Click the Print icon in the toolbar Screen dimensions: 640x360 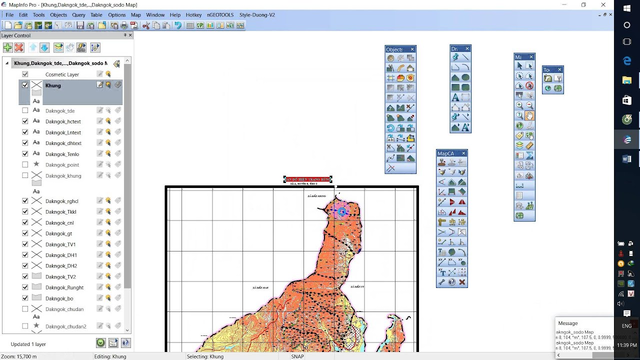[x=124, y=25]
